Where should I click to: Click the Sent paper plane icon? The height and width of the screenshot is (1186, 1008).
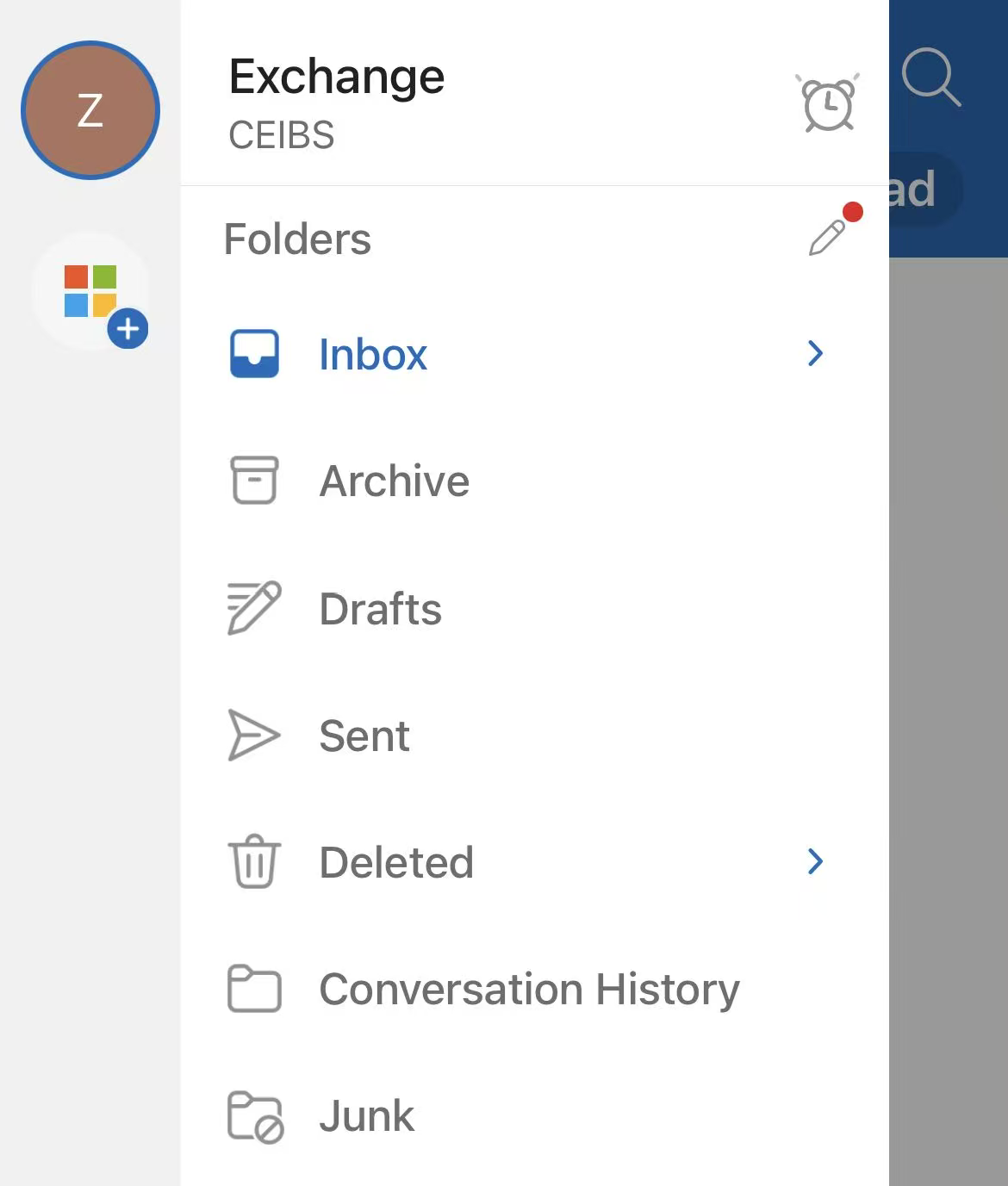coord(253,735)
